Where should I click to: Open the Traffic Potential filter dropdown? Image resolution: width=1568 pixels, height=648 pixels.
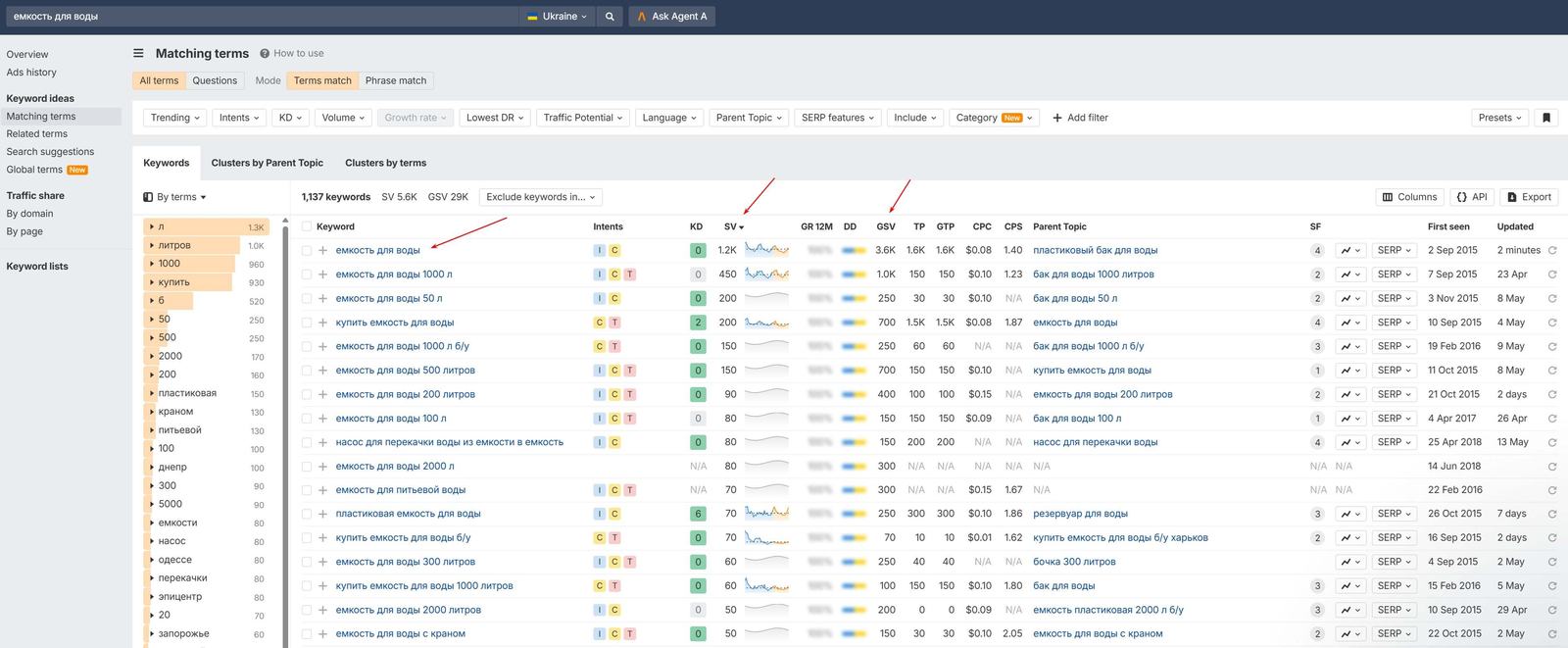[x=583, y=118]
